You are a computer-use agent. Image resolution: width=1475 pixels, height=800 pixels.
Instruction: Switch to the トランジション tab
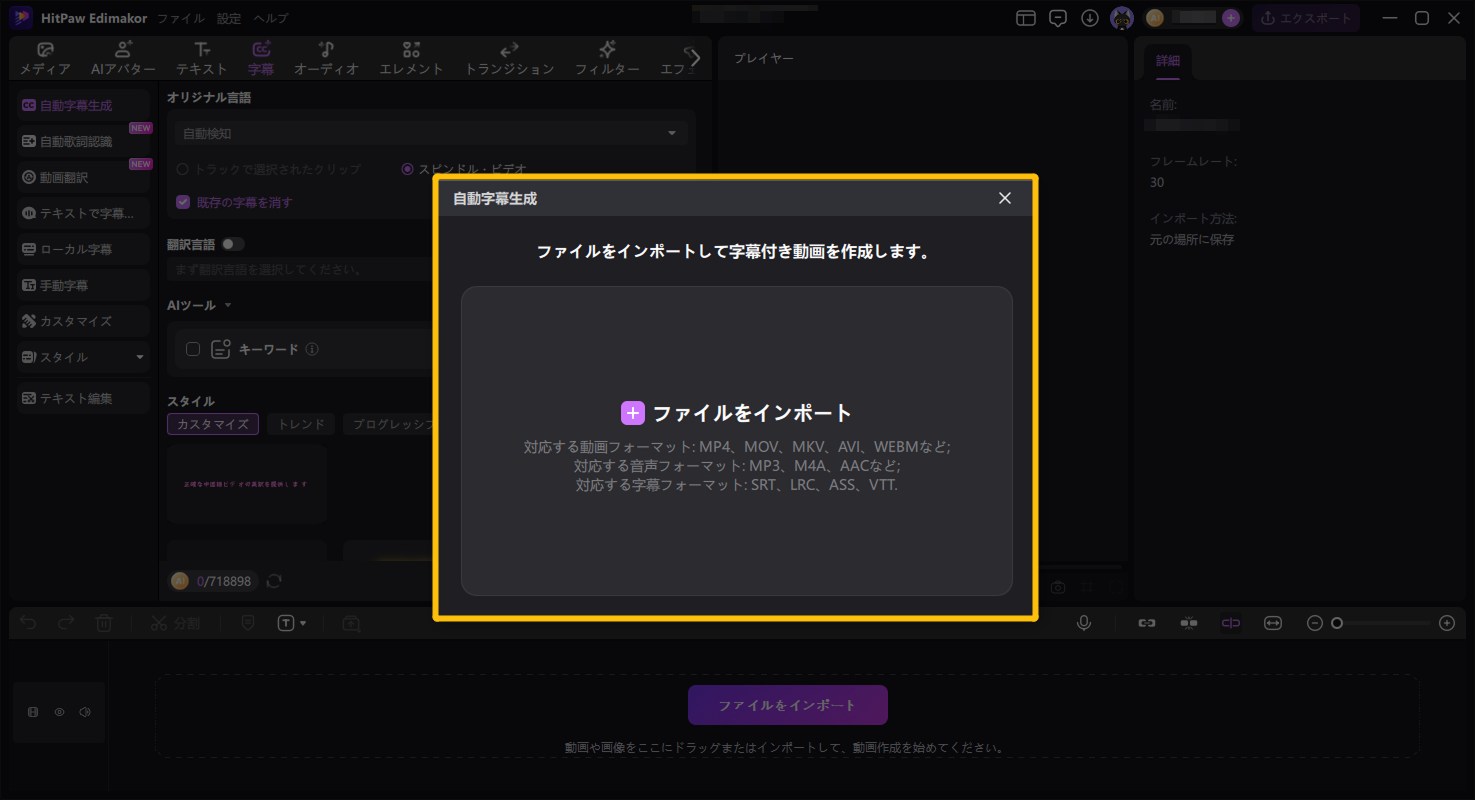tap(509, 58)
